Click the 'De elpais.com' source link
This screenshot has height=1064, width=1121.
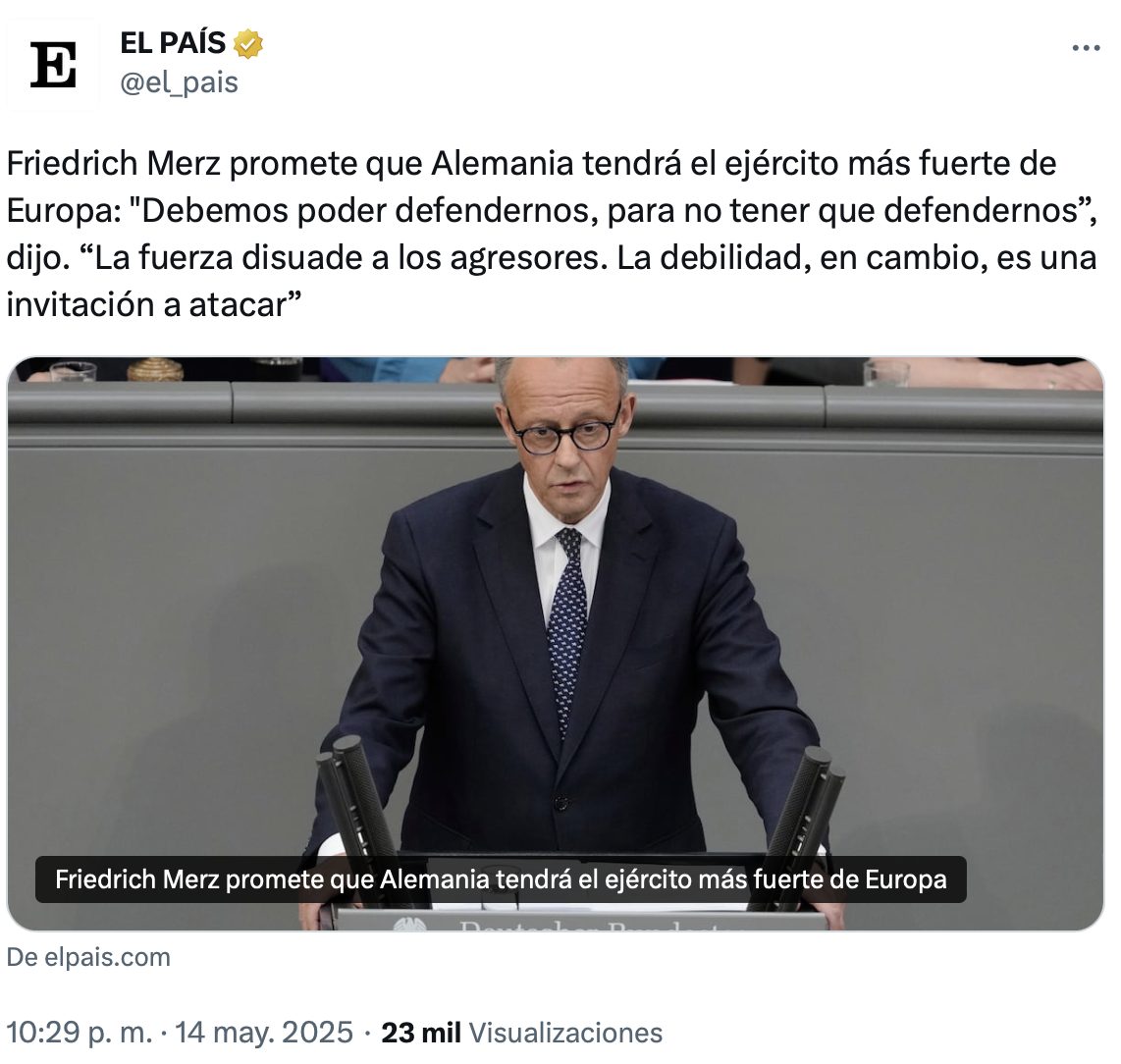pyautogui.click(x=88, y=957)
